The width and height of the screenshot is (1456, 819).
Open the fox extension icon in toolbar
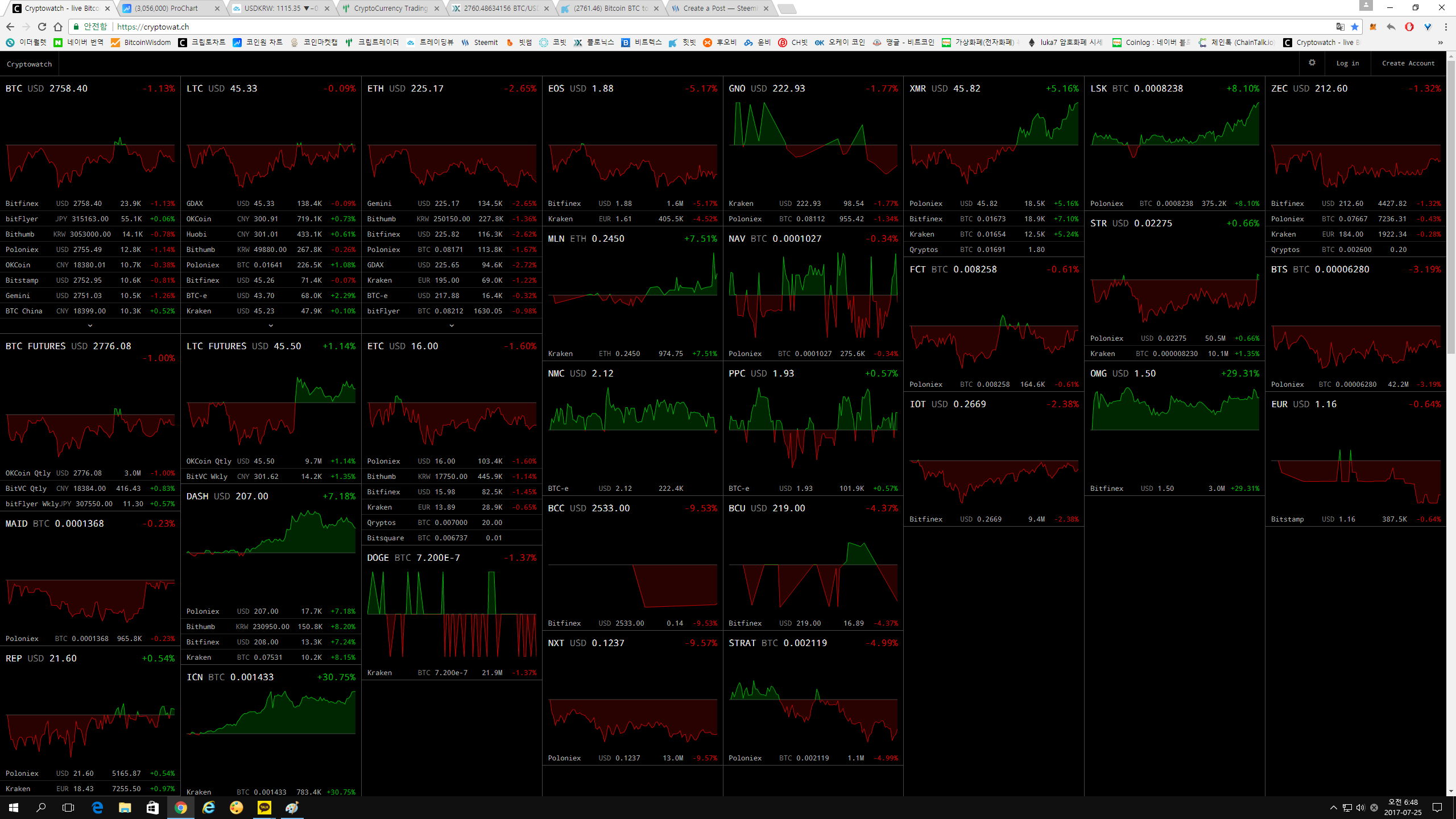pyautogui.click(x=1373, y=27)
